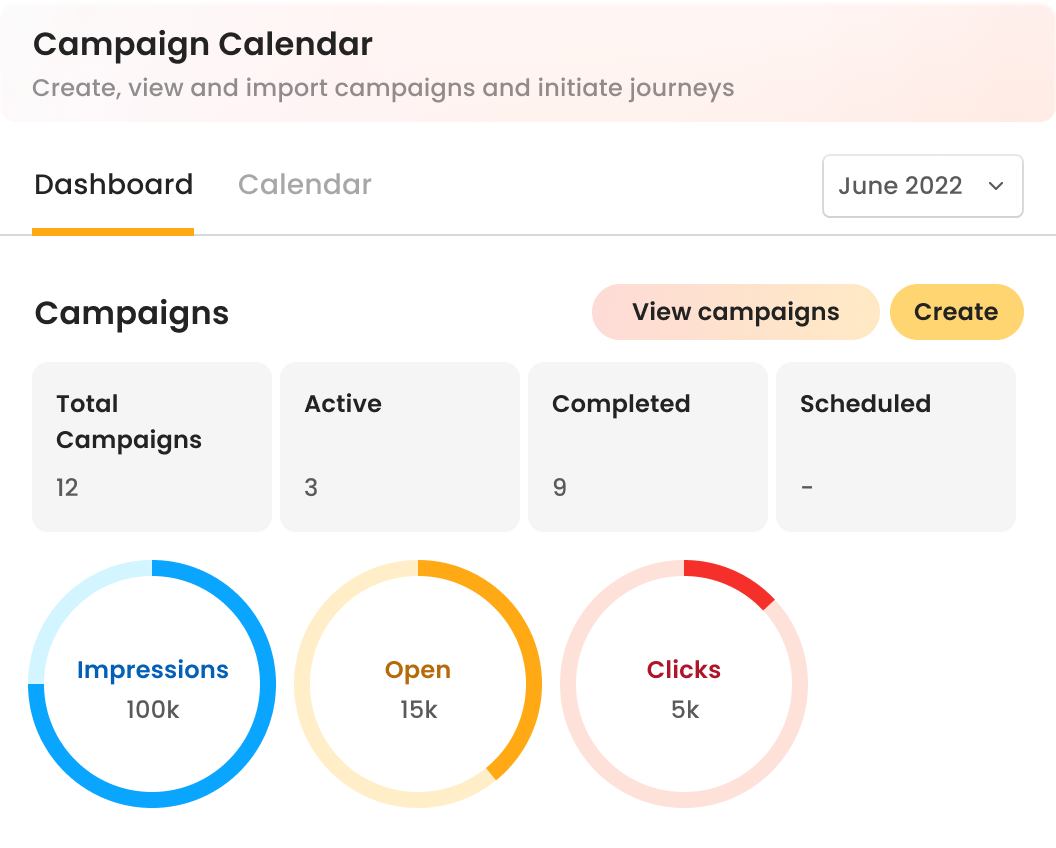Click the 100k impressions value
The image size is (1056, 848).
click(152, 710)
